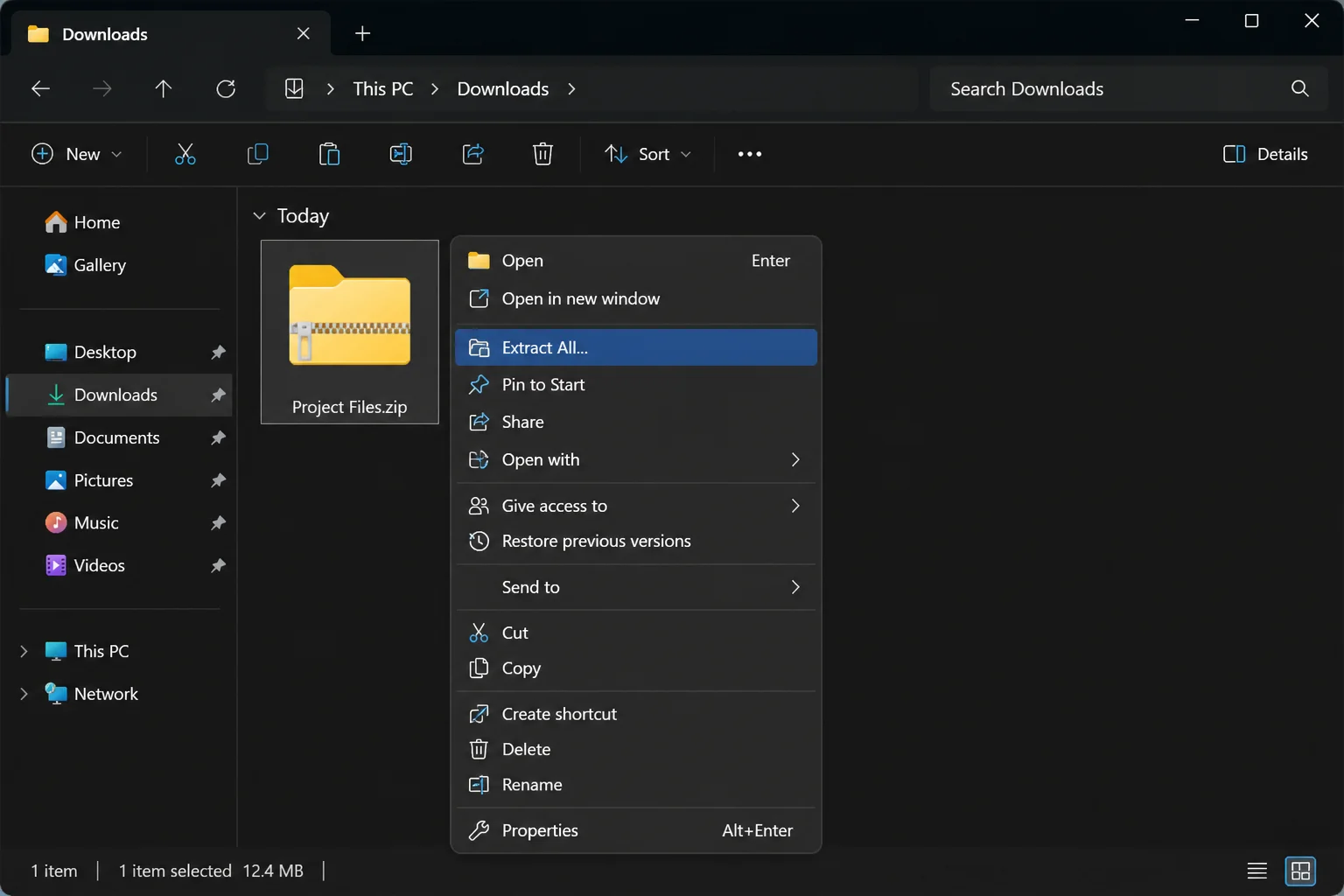Click the Rename icon in toolbar

(x=401, y=154)
